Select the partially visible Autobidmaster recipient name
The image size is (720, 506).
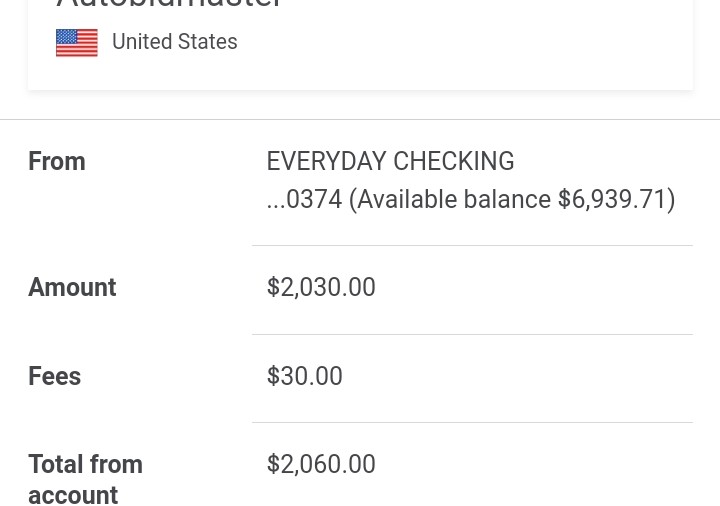[x=169, y=5]
